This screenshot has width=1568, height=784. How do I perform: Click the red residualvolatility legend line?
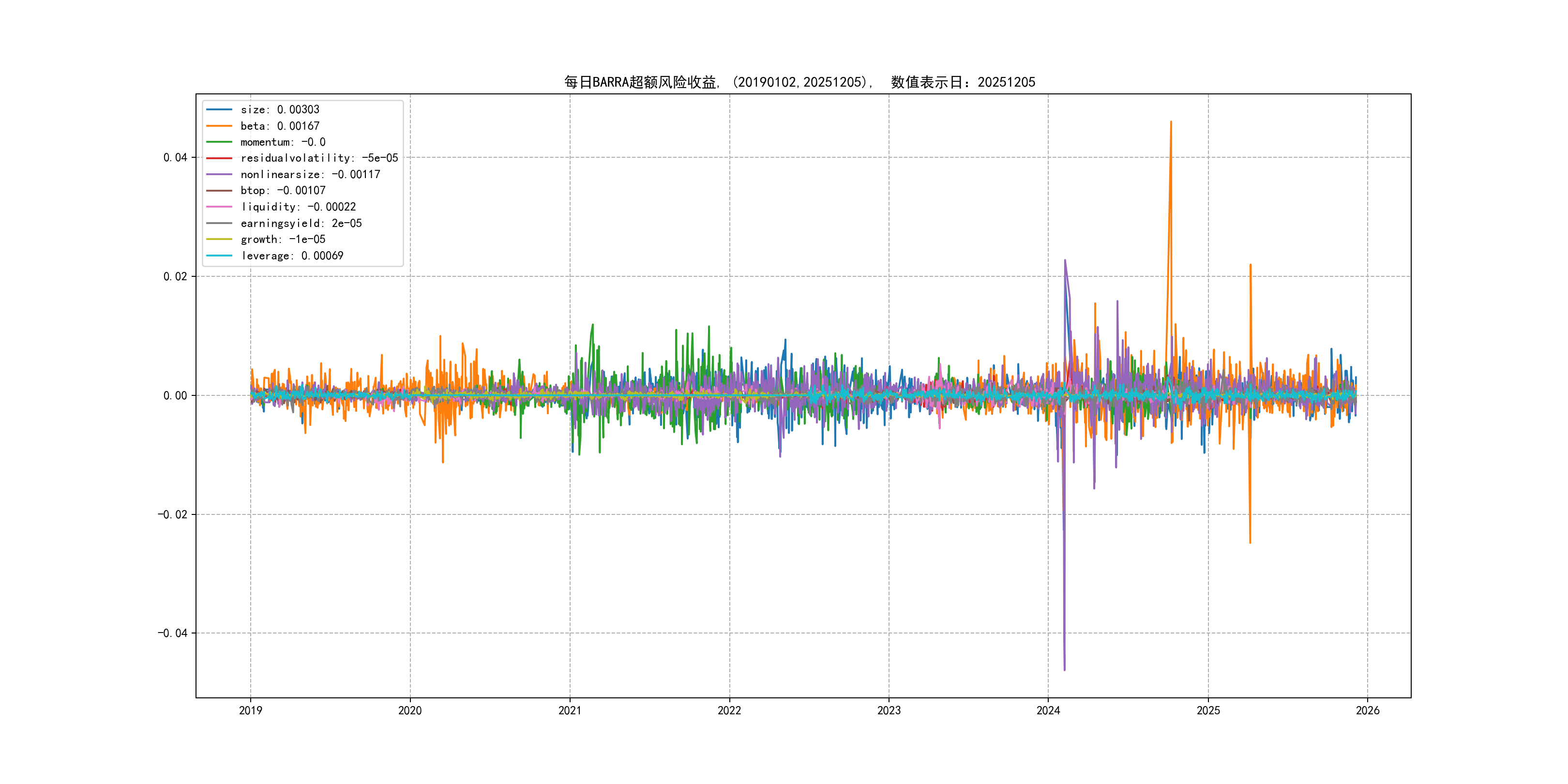(x=219, y=158)
